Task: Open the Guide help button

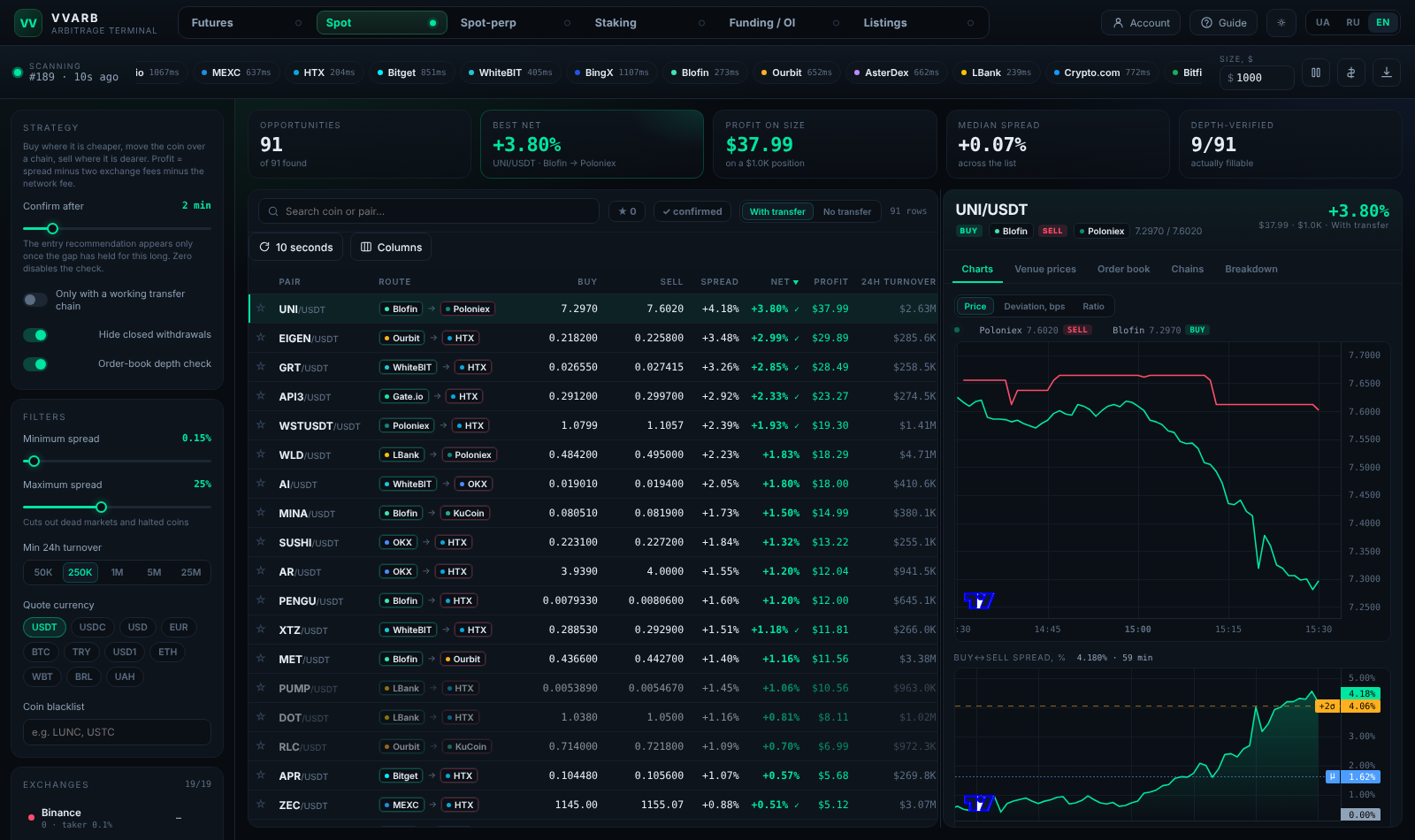Action: tap(1224, 23)
